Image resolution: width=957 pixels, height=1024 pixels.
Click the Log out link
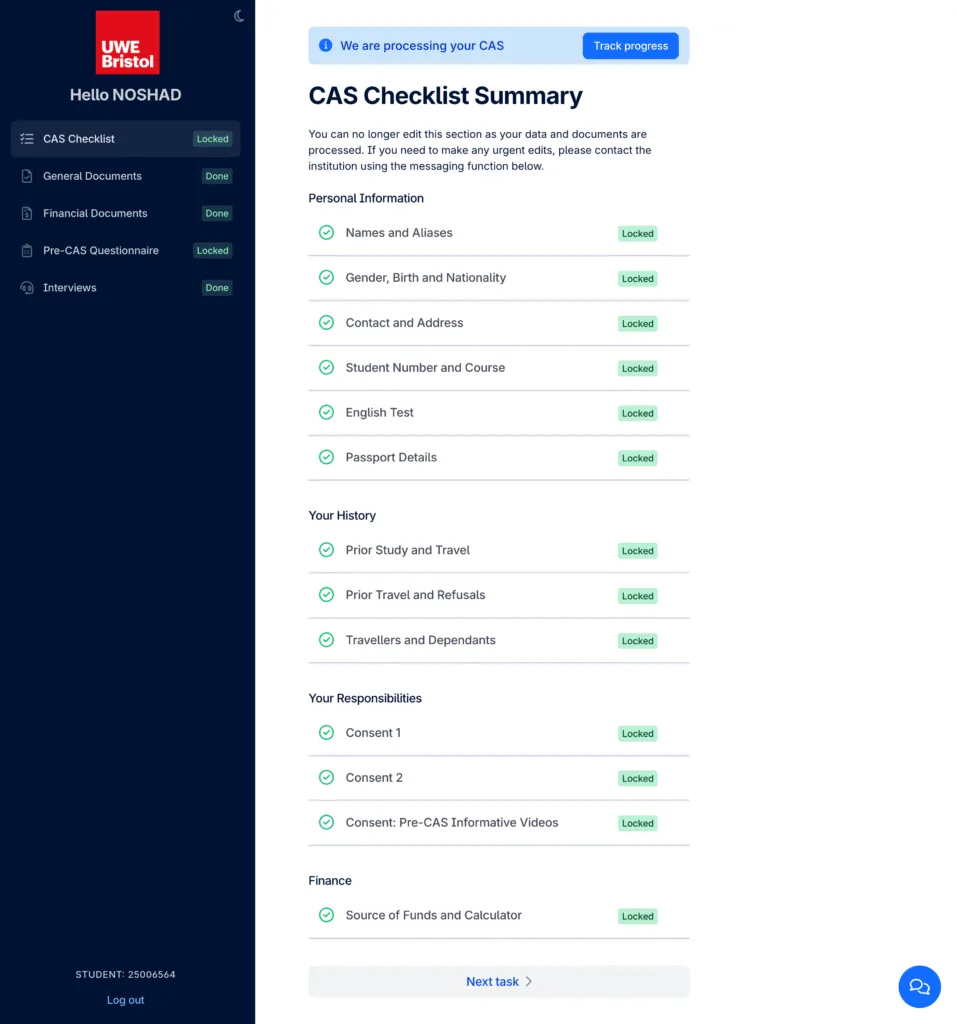126,1000
